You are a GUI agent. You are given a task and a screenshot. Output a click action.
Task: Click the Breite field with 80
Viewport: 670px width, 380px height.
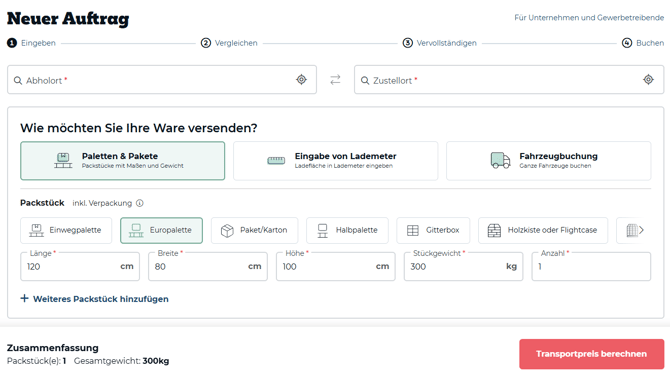click(x=208, y=266)
